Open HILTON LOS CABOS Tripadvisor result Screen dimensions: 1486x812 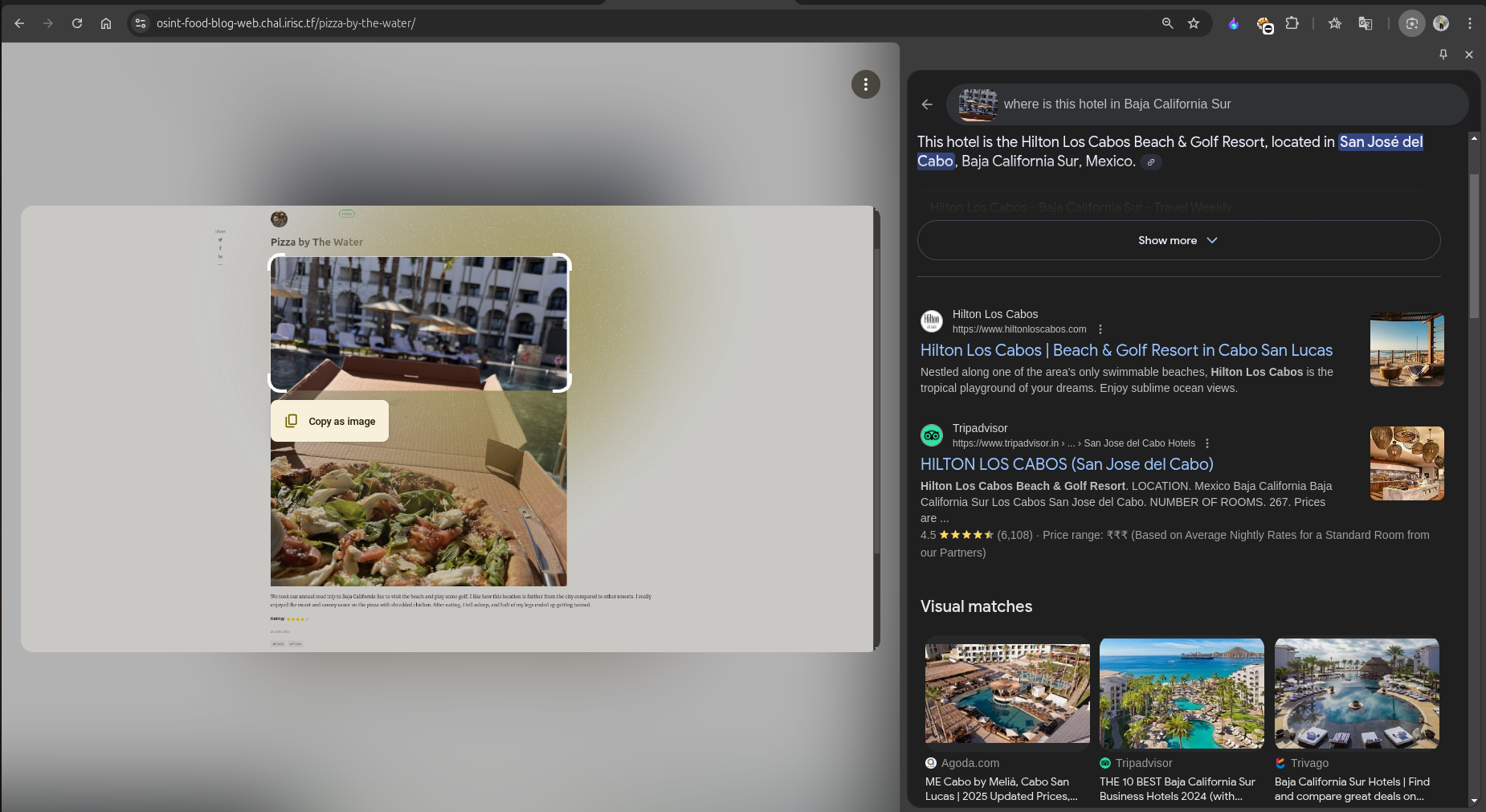1067,464
